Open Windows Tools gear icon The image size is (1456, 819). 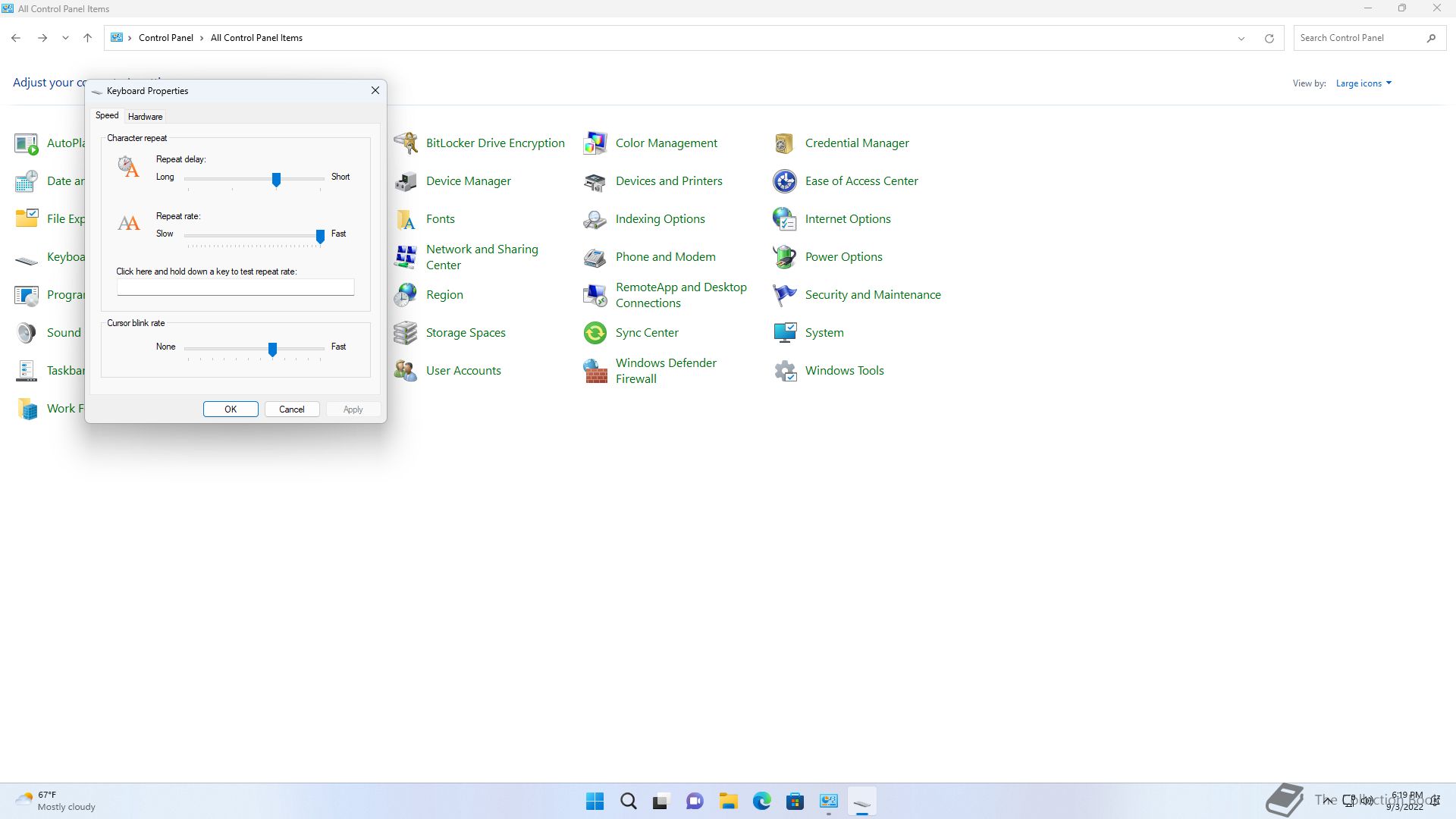pyautogui.click(x=785, y=371)
